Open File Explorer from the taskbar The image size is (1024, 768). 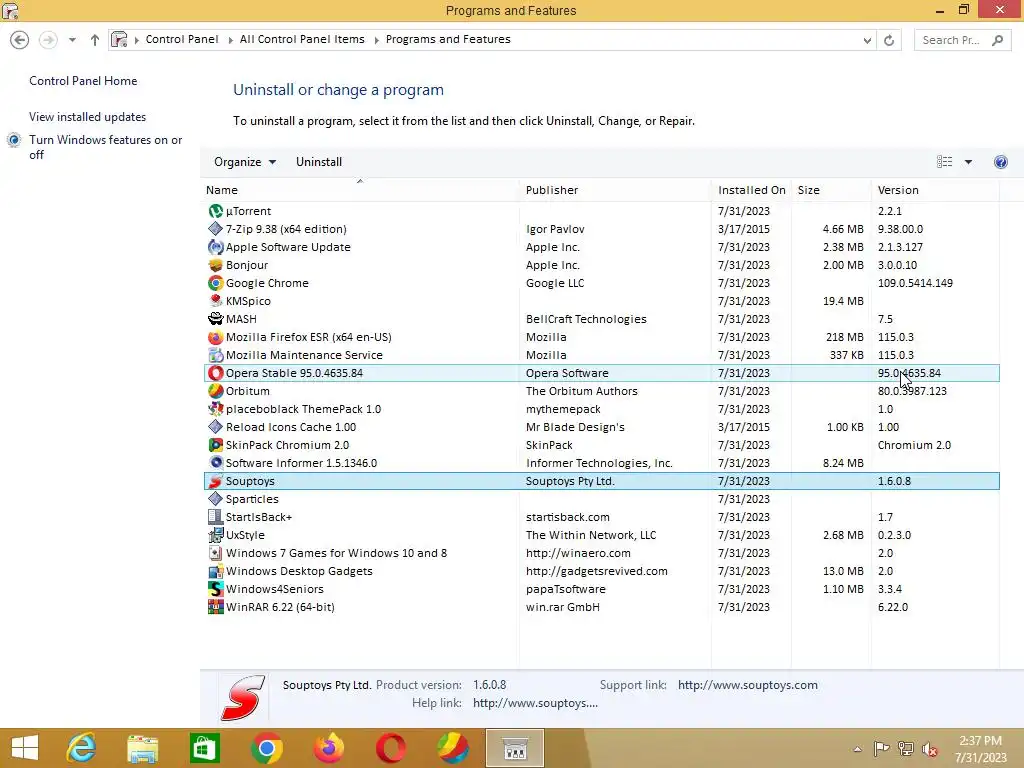142,748
